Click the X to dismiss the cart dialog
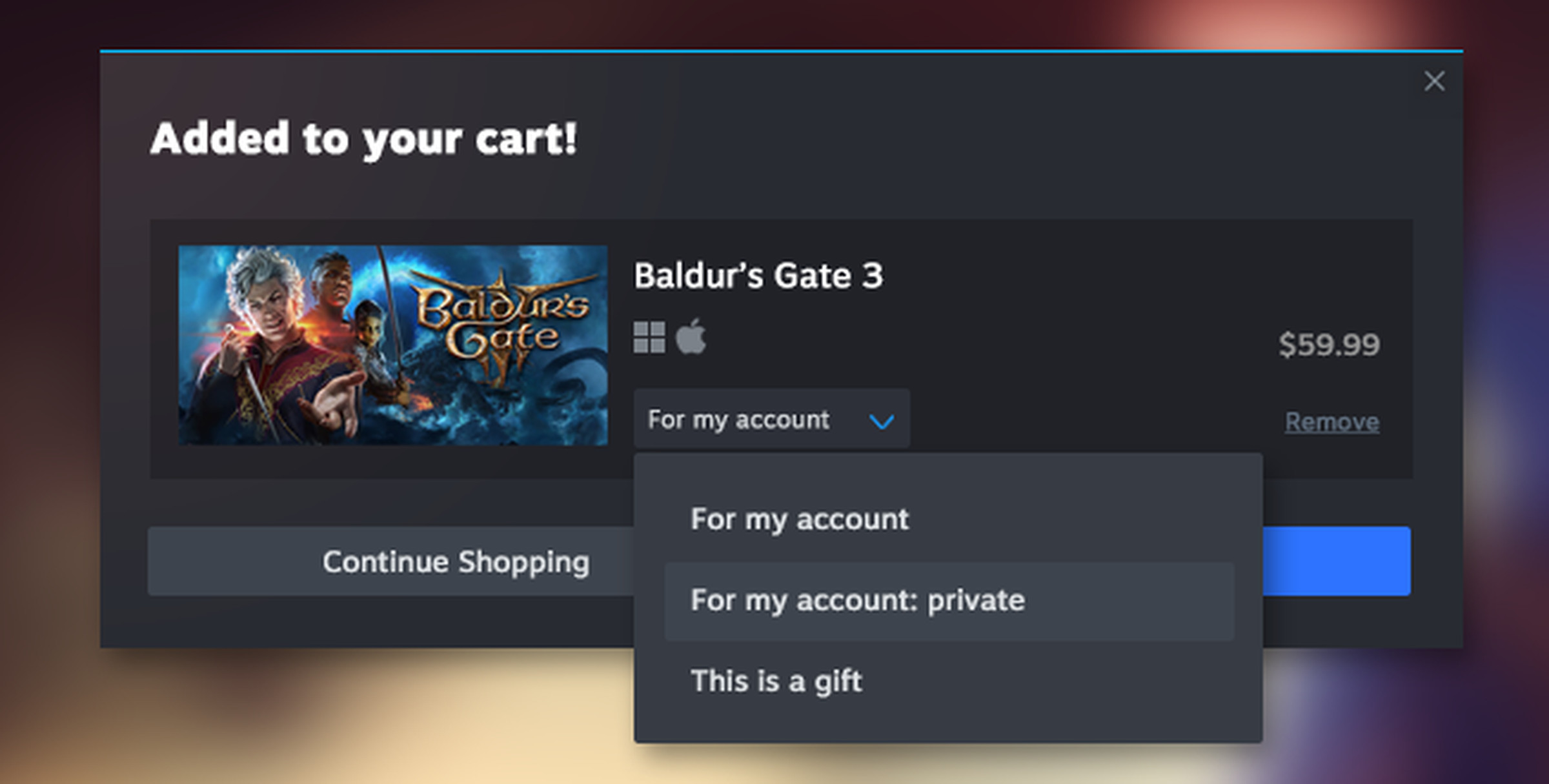 pos(1434,81)
